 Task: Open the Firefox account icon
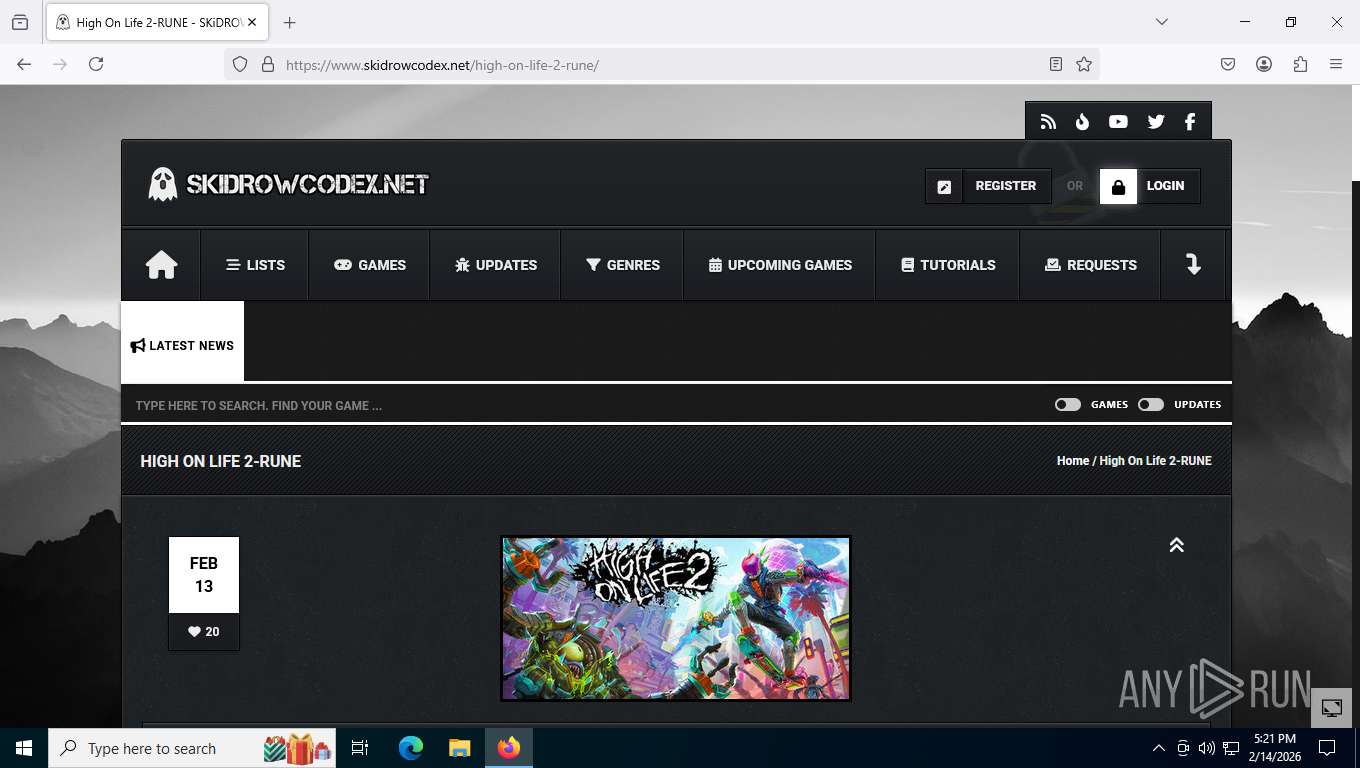point(1264,64)
